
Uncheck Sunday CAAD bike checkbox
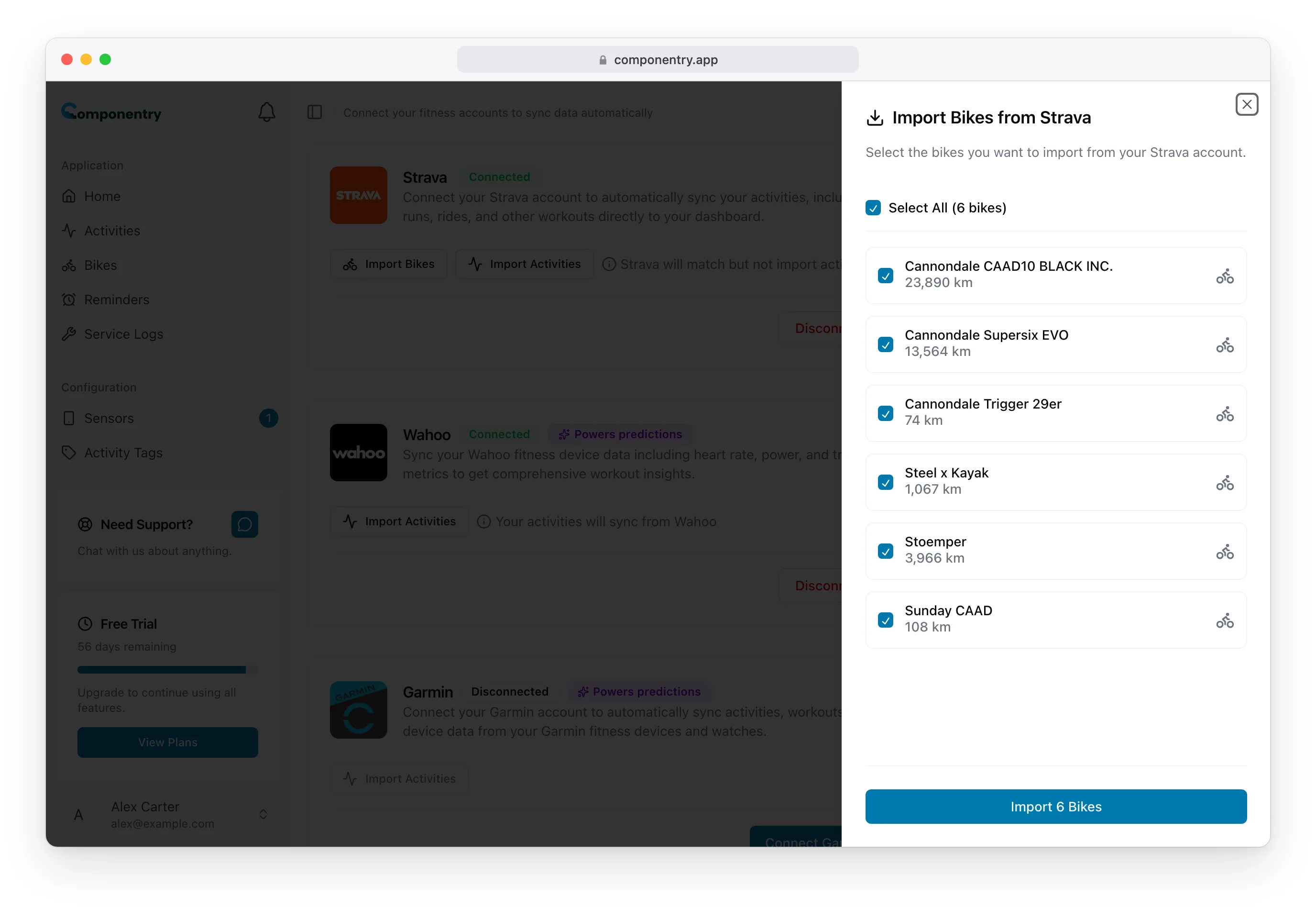coord(886,620)
